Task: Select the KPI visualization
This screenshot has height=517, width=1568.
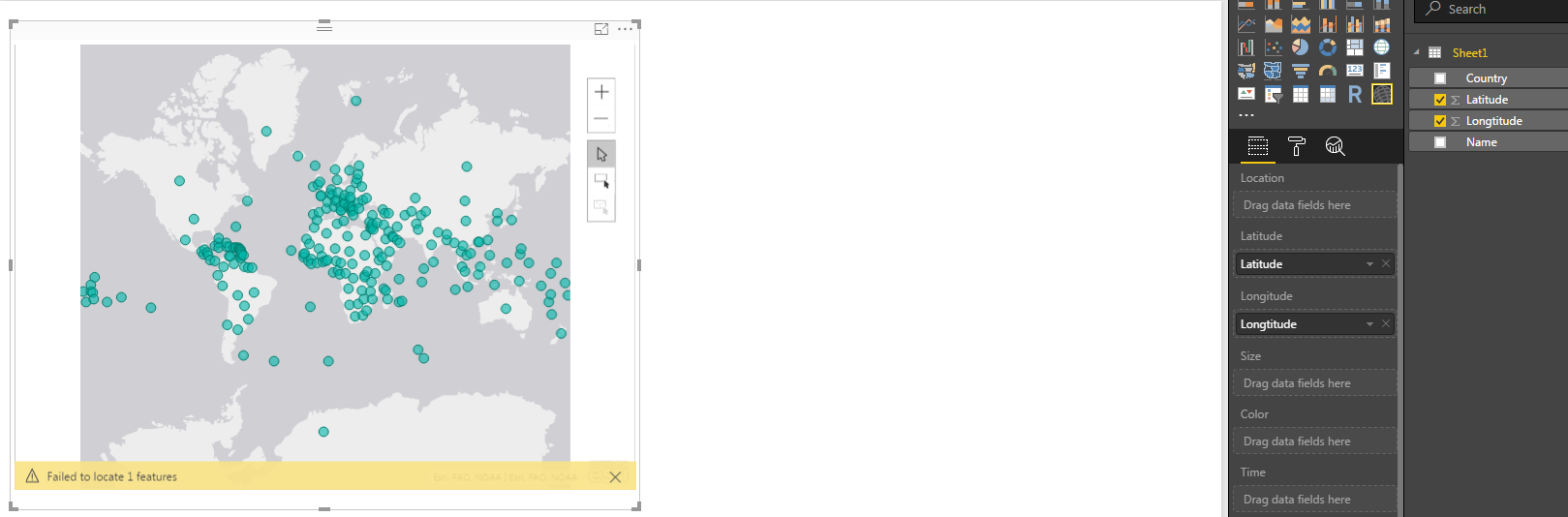Action: coord(1246,94)
